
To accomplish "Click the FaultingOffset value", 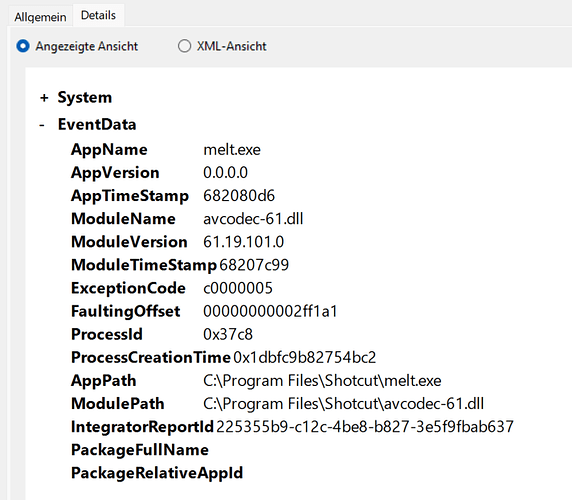I will [270, 311].
